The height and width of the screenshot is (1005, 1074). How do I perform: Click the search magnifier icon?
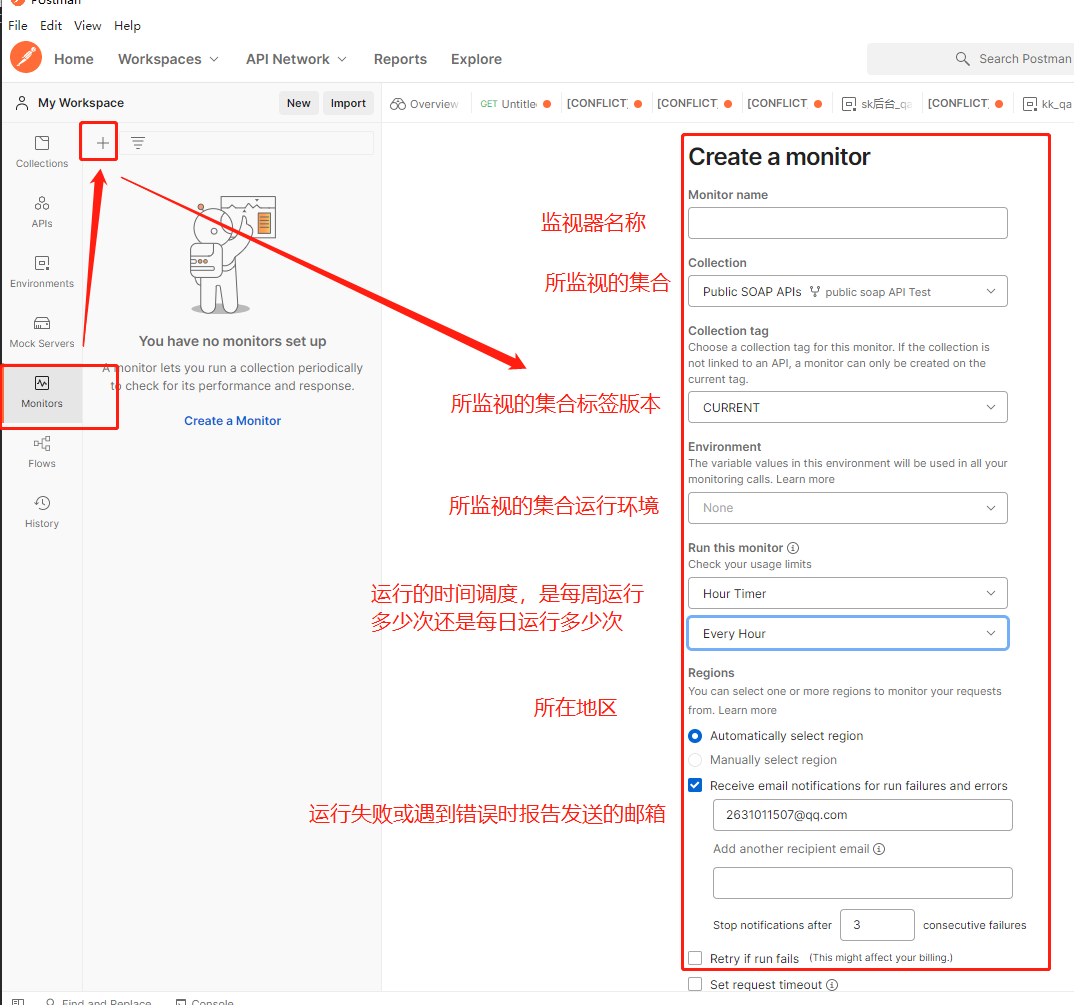962,59
